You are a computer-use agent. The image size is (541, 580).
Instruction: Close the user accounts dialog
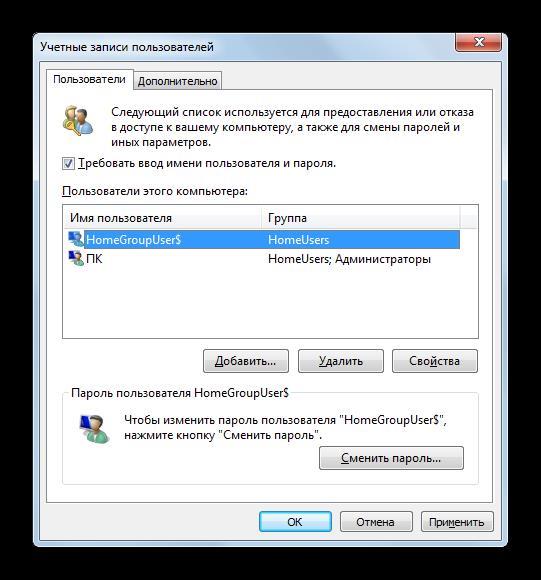click(x=479, y=42)
